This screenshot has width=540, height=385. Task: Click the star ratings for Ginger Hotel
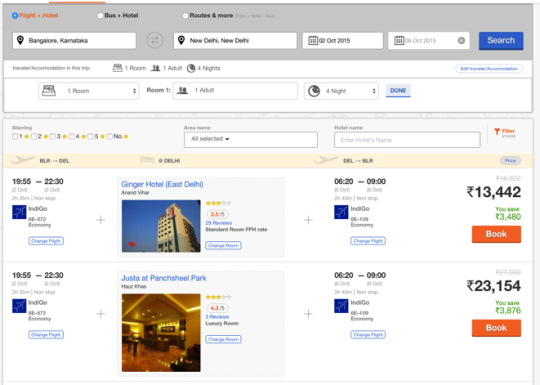(x=218, y=203)
